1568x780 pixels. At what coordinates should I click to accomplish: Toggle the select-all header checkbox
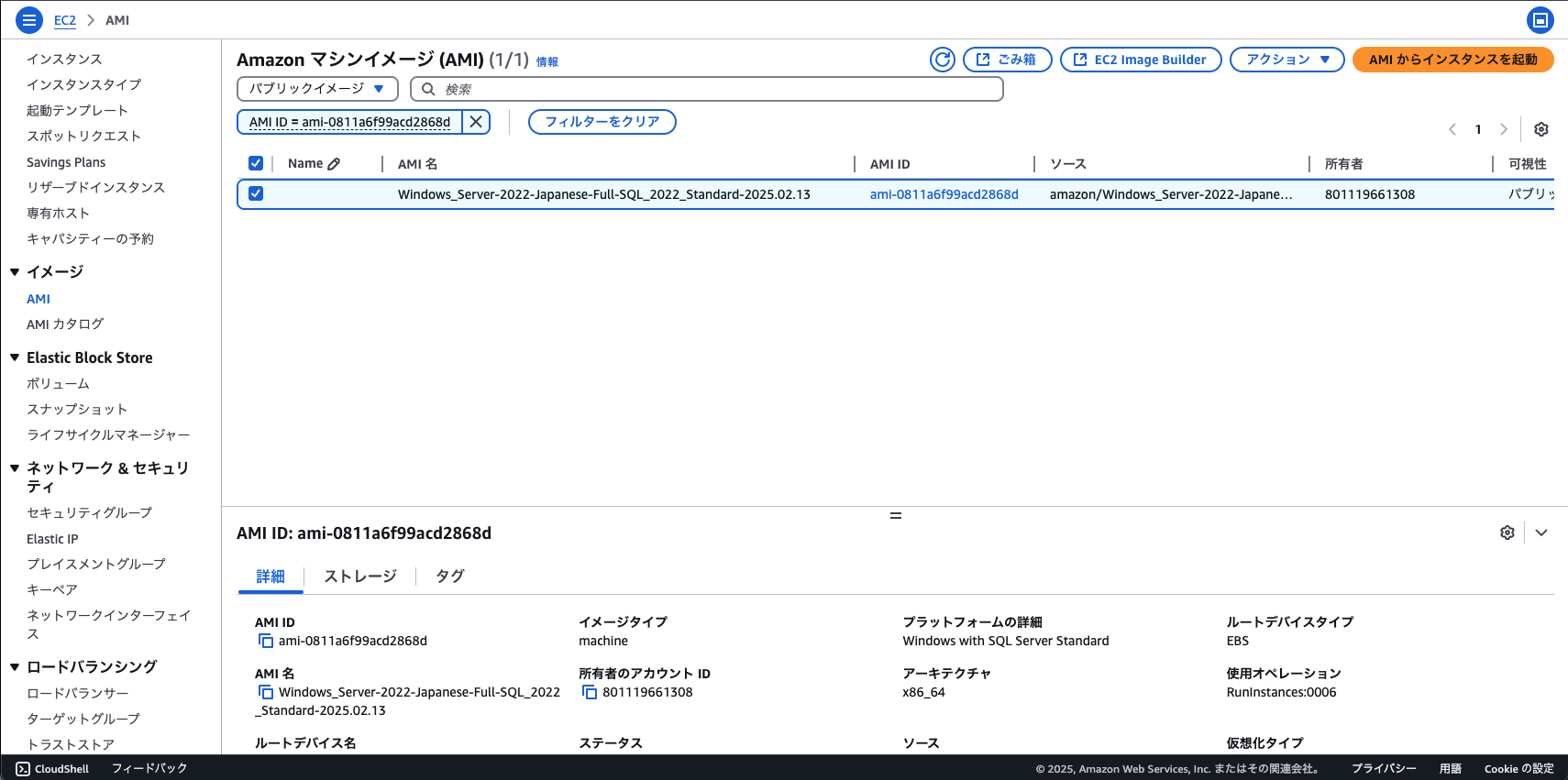pos(256,163)
